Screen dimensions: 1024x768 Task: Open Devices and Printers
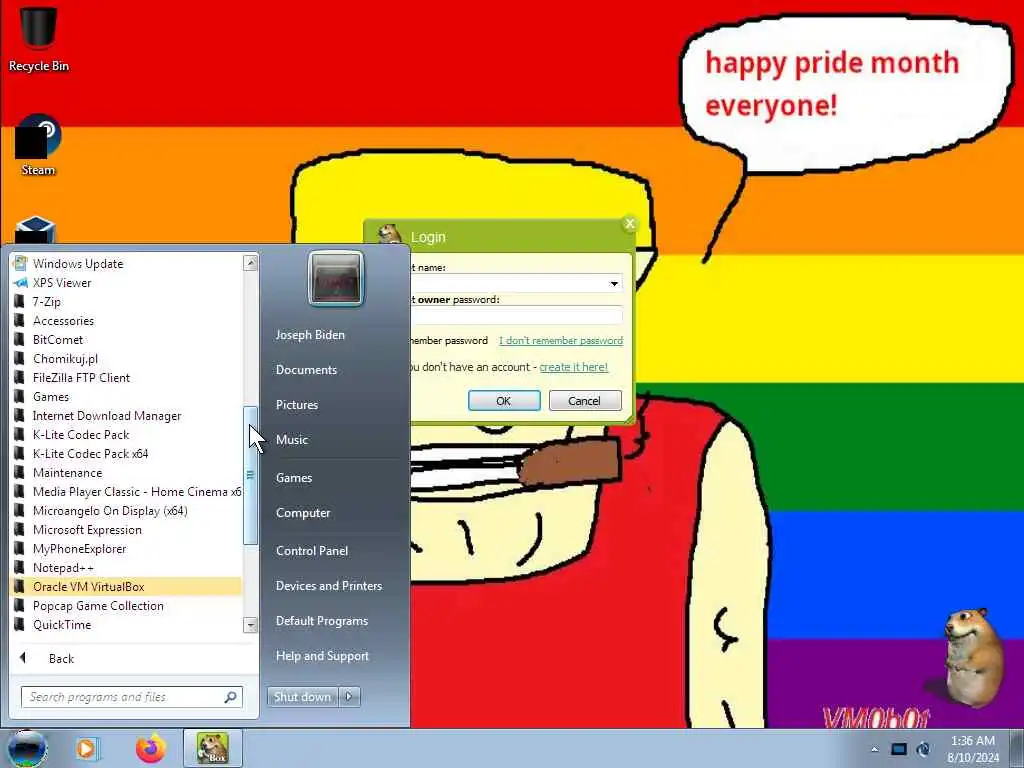pos(329,586)
